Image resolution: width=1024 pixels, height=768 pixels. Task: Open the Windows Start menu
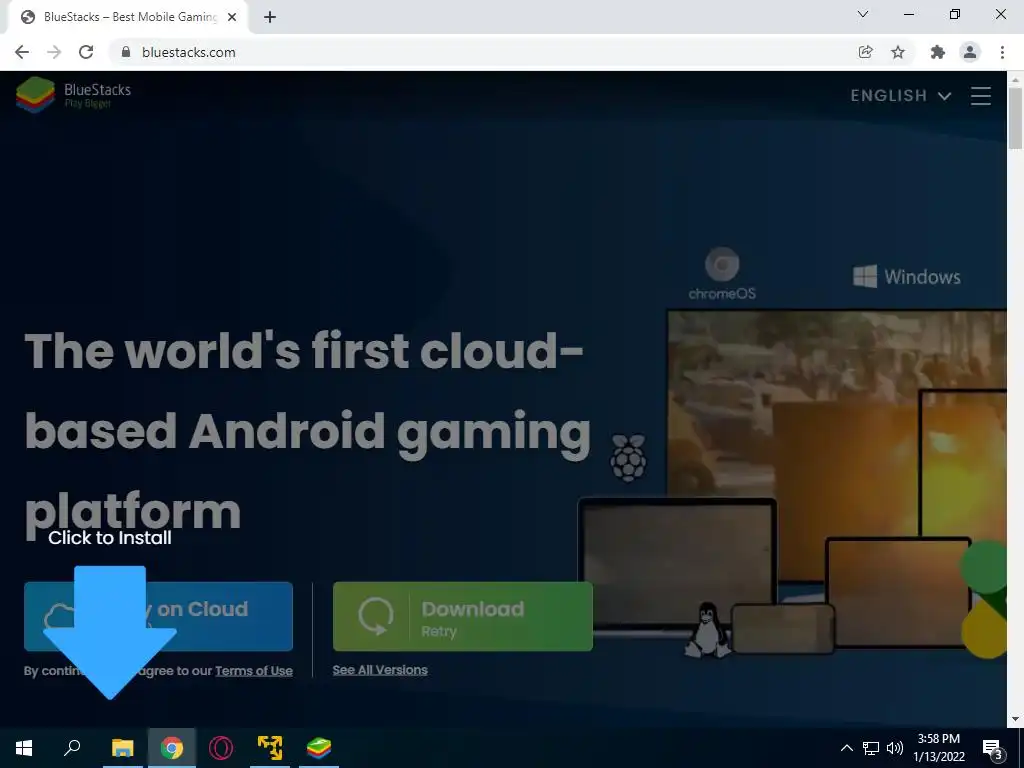24,748
